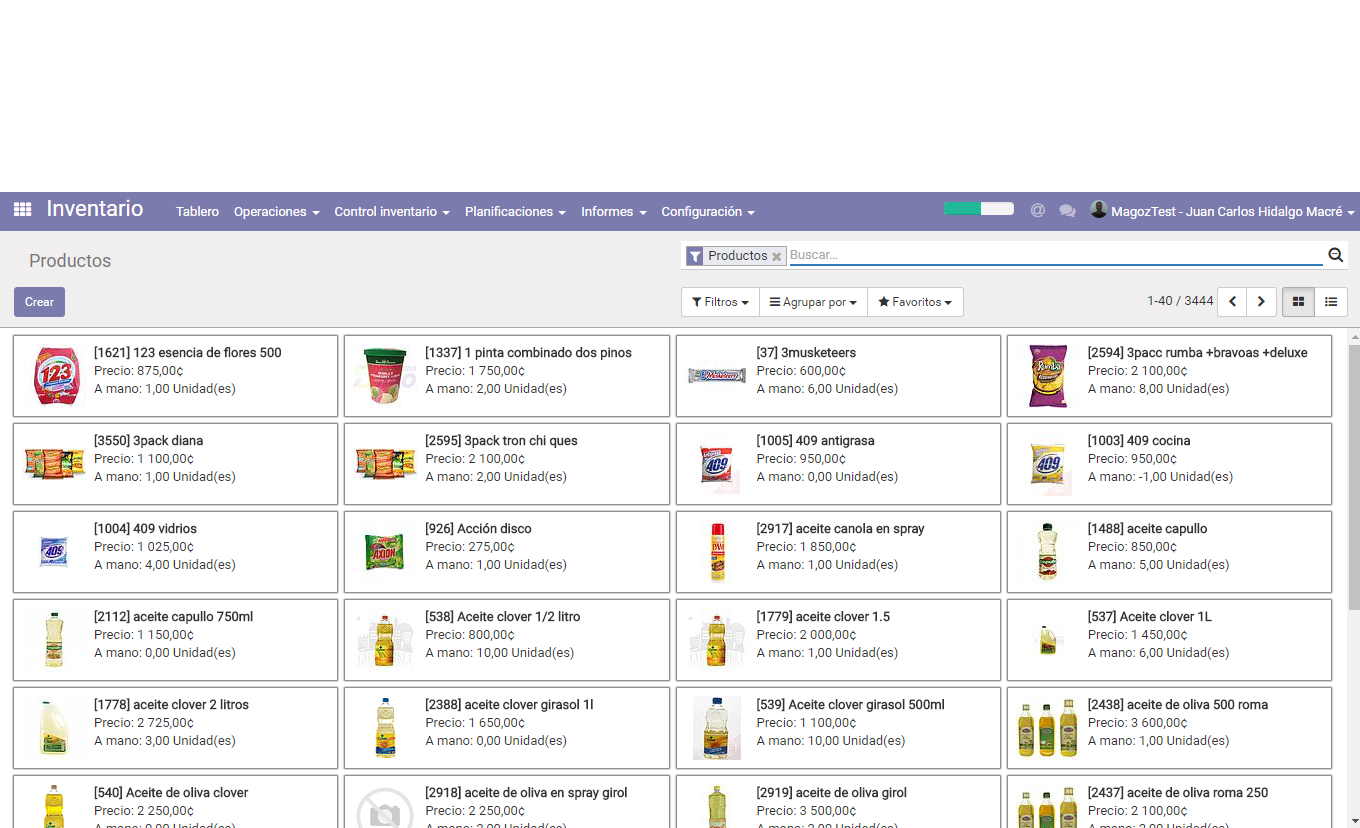Open the aceite clover 2 litros image

pyautogui.click(x=54, y=728)
